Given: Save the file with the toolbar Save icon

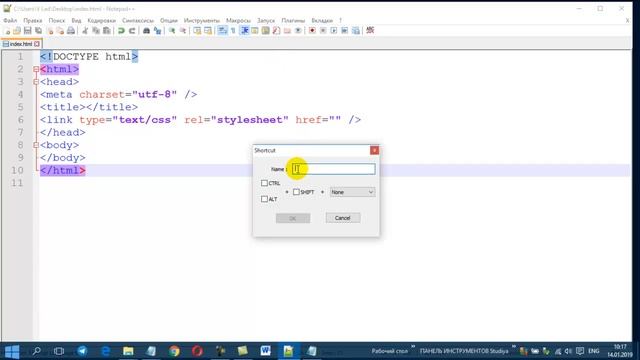Looking at the screenshot, I should click(28, 31).
